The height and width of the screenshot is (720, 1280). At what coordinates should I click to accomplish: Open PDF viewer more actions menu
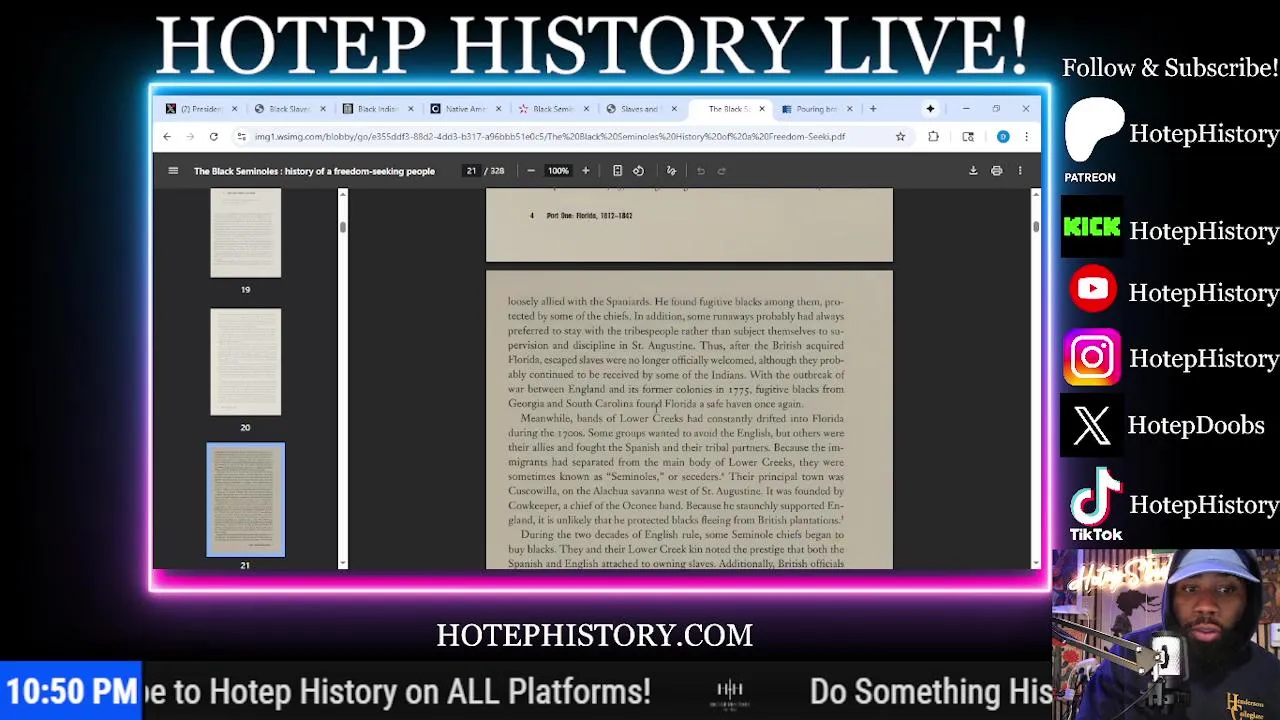(x=1020, y=171)
